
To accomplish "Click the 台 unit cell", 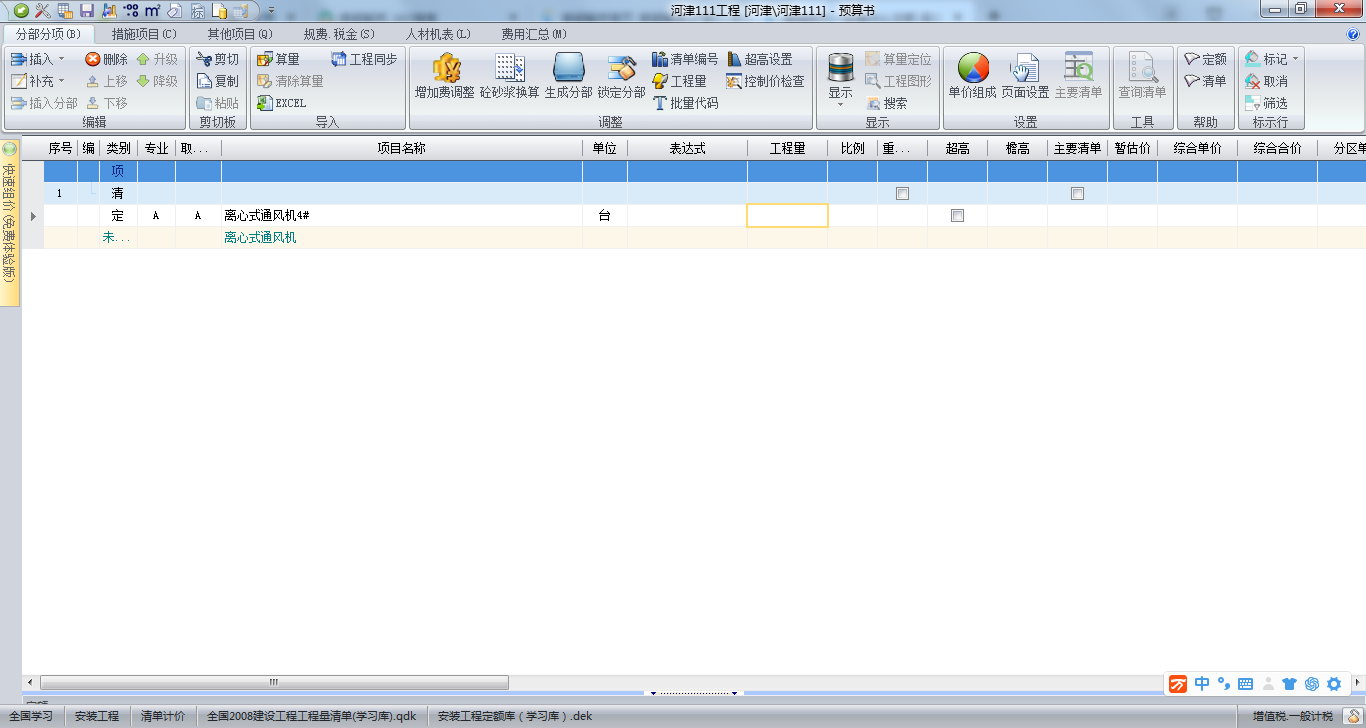I will [x=605, y=216].
